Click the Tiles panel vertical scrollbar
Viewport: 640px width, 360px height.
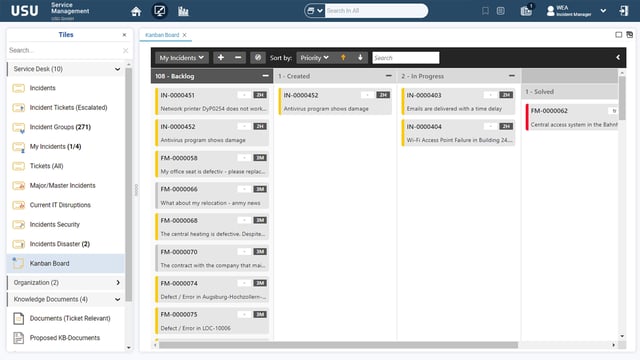click(129, 184)
